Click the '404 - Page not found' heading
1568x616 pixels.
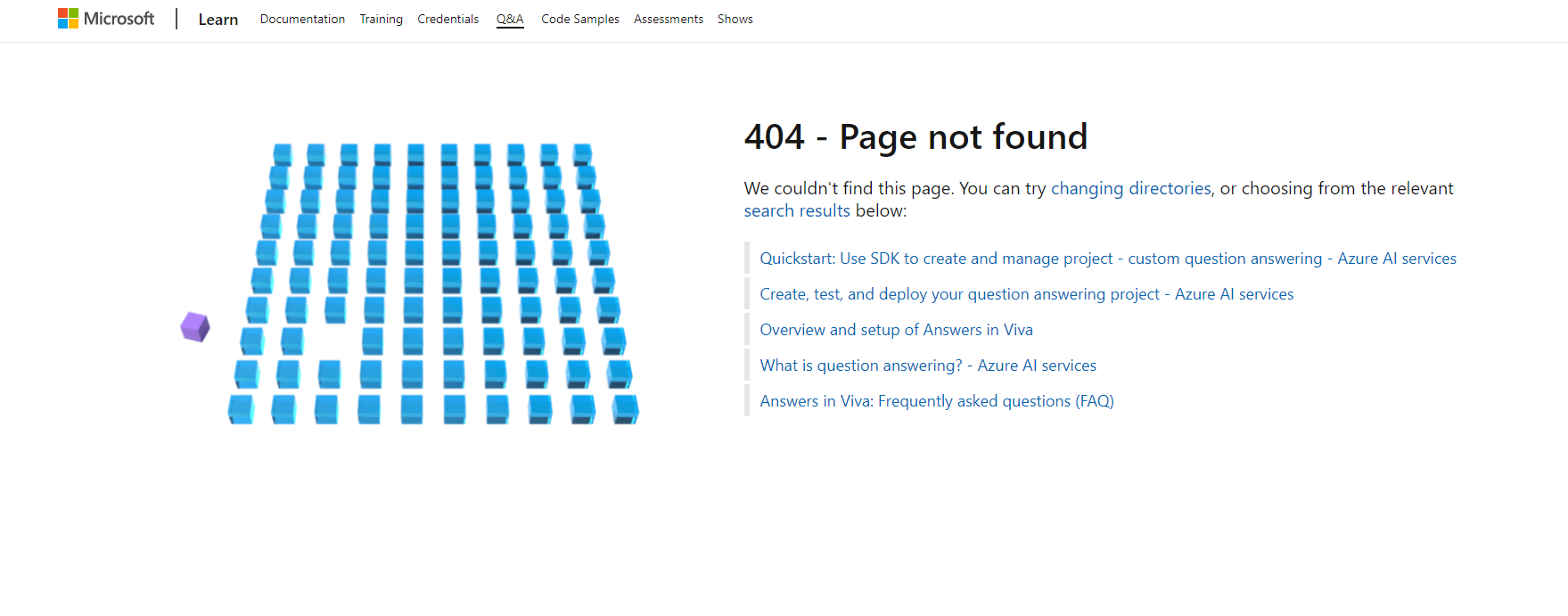(x=915, y=137)
